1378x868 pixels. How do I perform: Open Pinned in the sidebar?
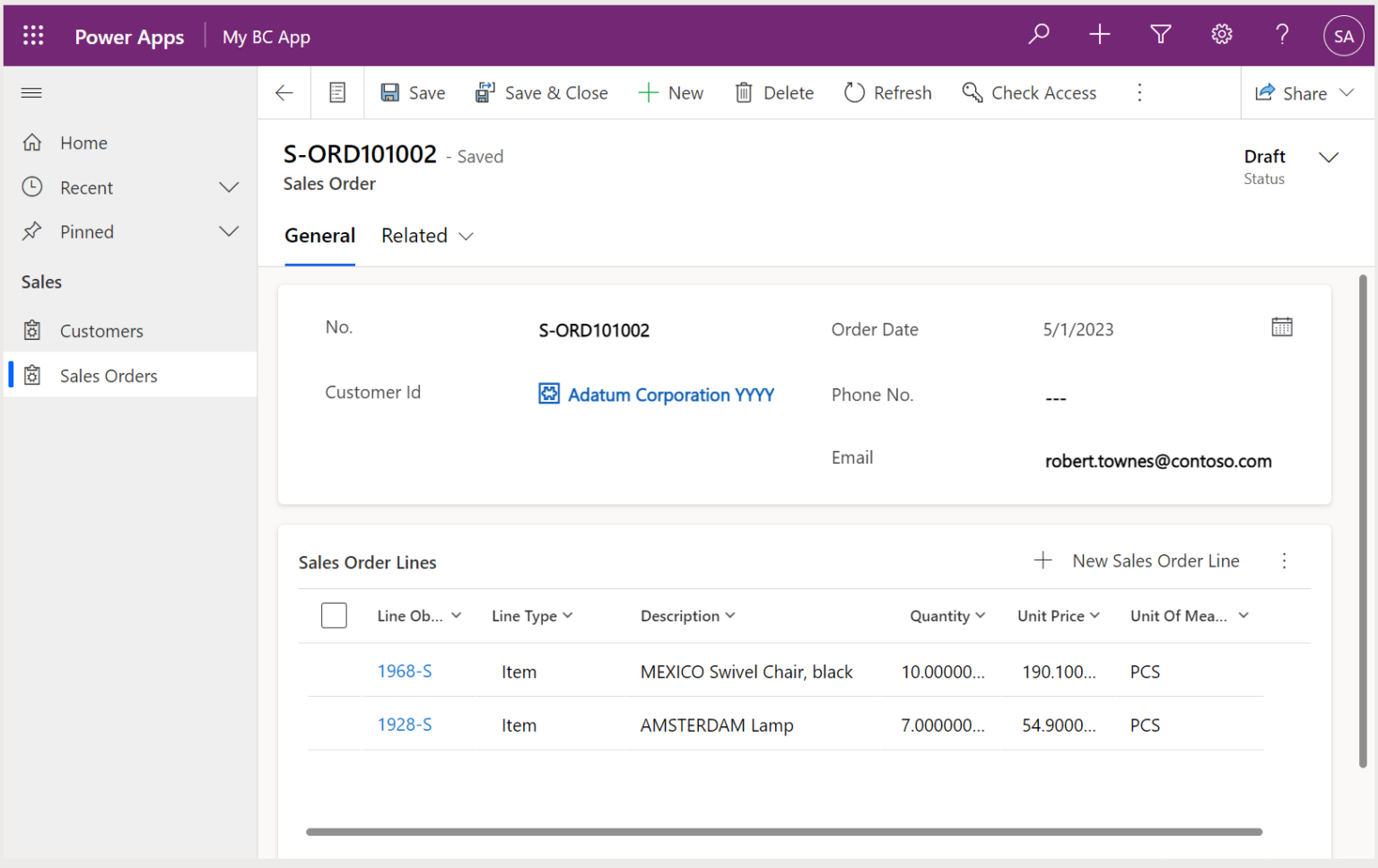(x=86, y=232)
